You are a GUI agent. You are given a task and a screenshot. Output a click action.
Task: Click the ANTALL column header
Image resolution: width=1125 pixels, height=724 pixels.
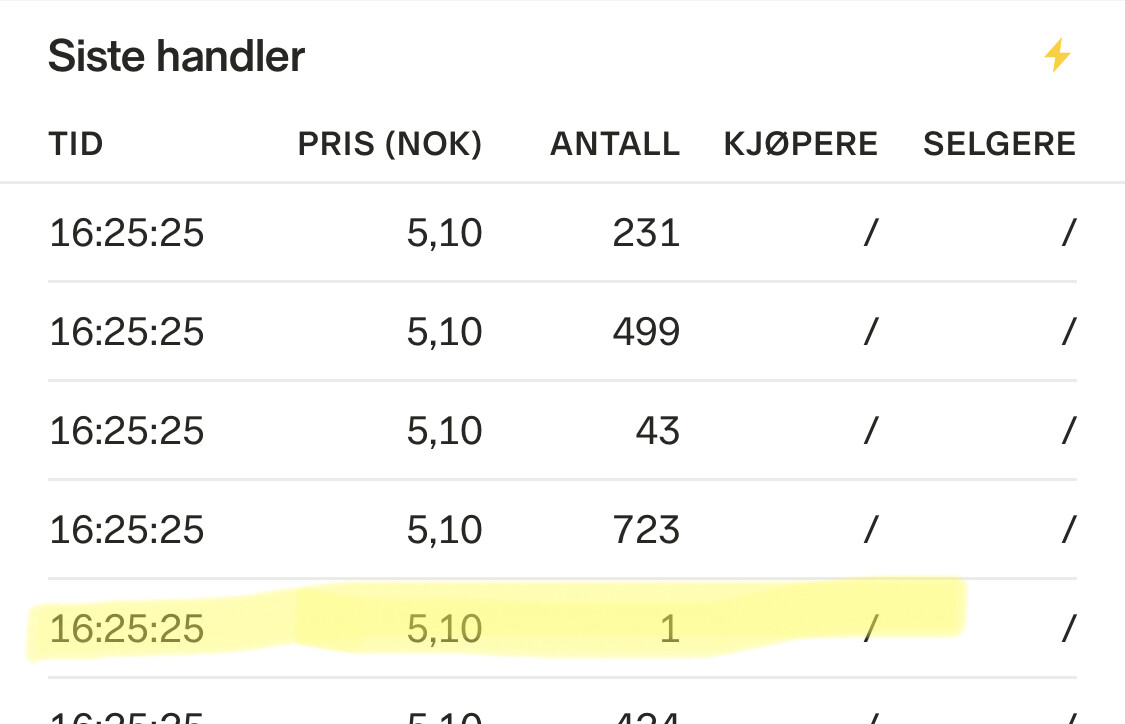coord(615,144)
